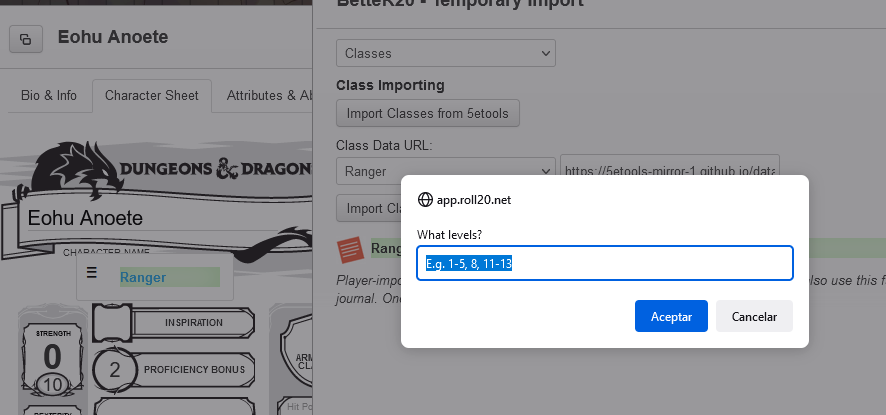Image resolution: width=886 pixels, height=415 pixels.
Task: Open the Ranger class dropdown
Action: 446,171
